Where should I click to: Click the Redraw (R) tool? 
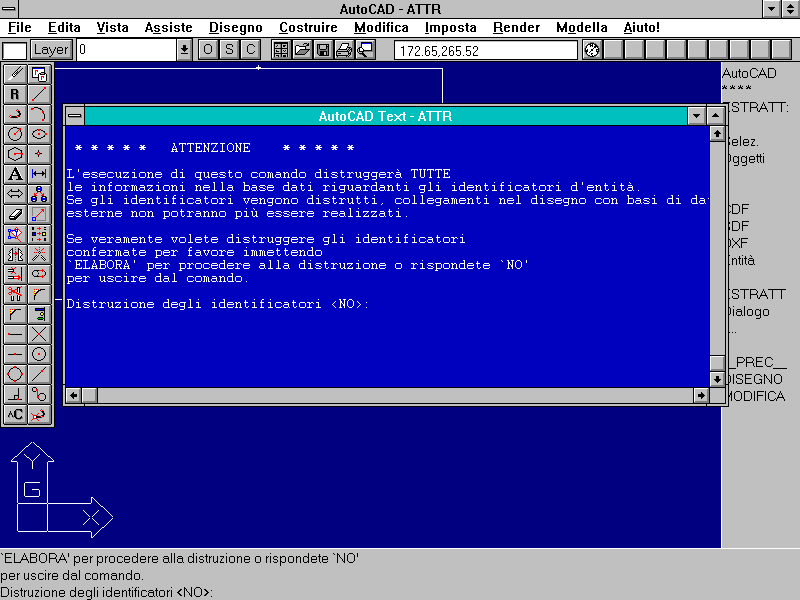[x=15, y=94]
